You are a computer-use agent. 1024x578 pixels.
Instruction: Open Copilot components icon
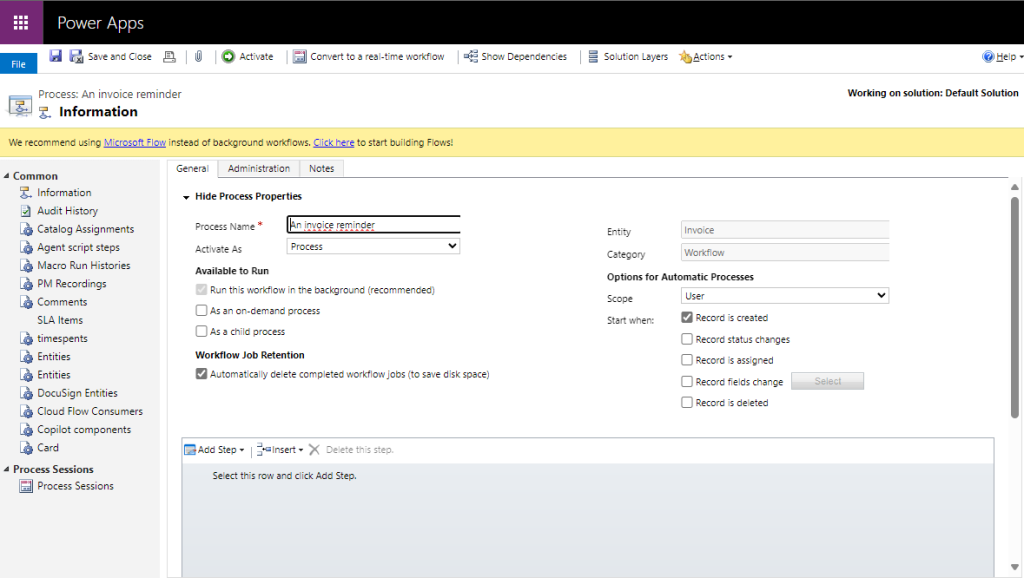pyautogui.click(x=26, y=430)
